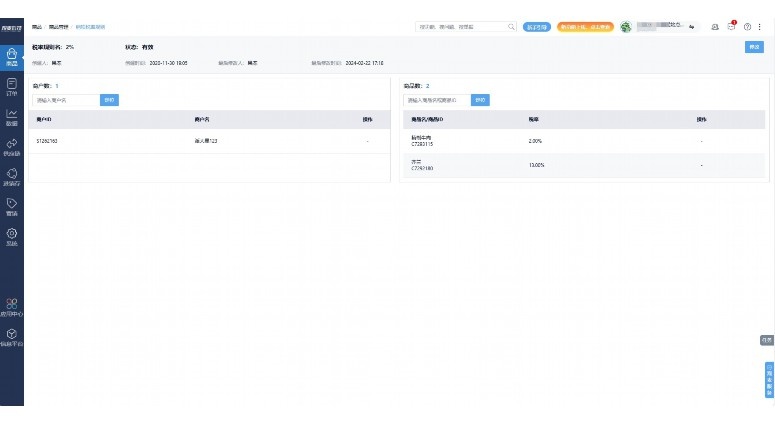Click the first breadcrumb link
The image size is (775, 424).
37,27
